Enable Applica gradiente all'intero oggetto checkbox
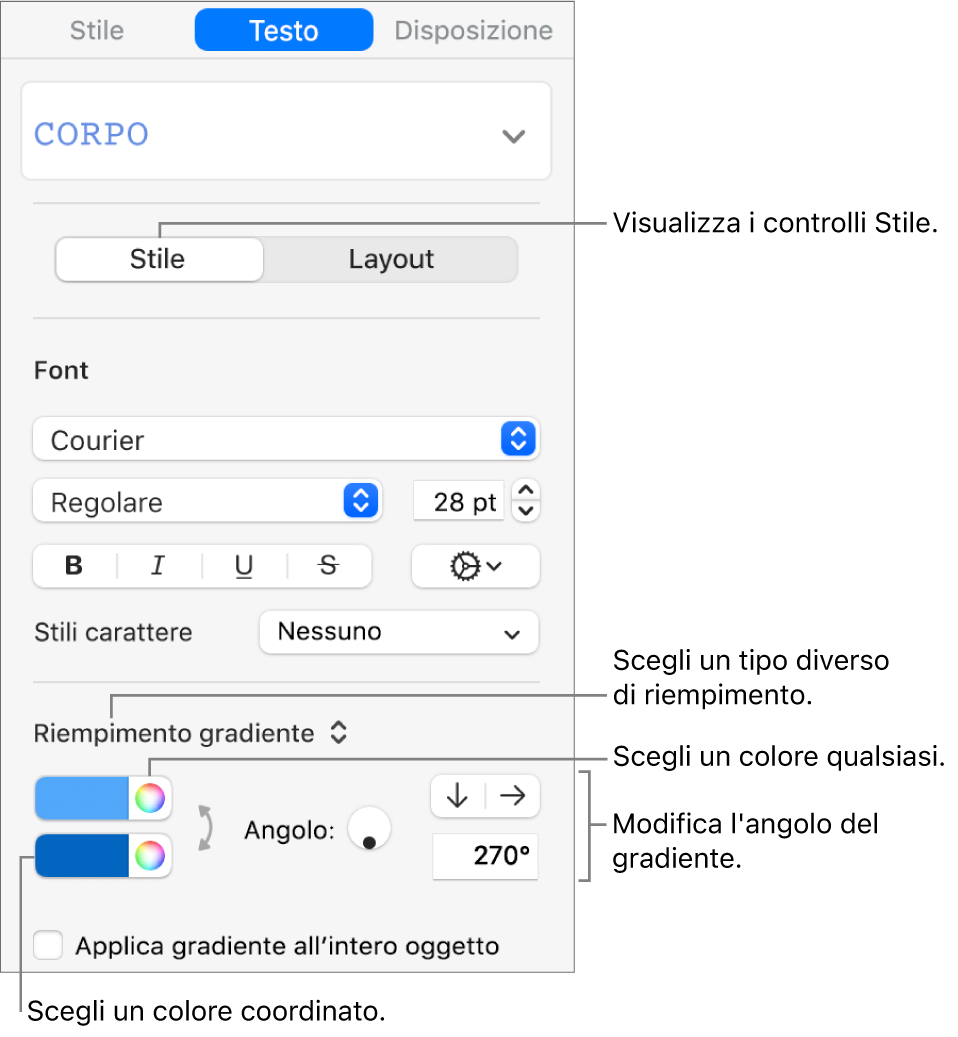Viewport: 958px width, 1037px height. click(x=48, y=945)
